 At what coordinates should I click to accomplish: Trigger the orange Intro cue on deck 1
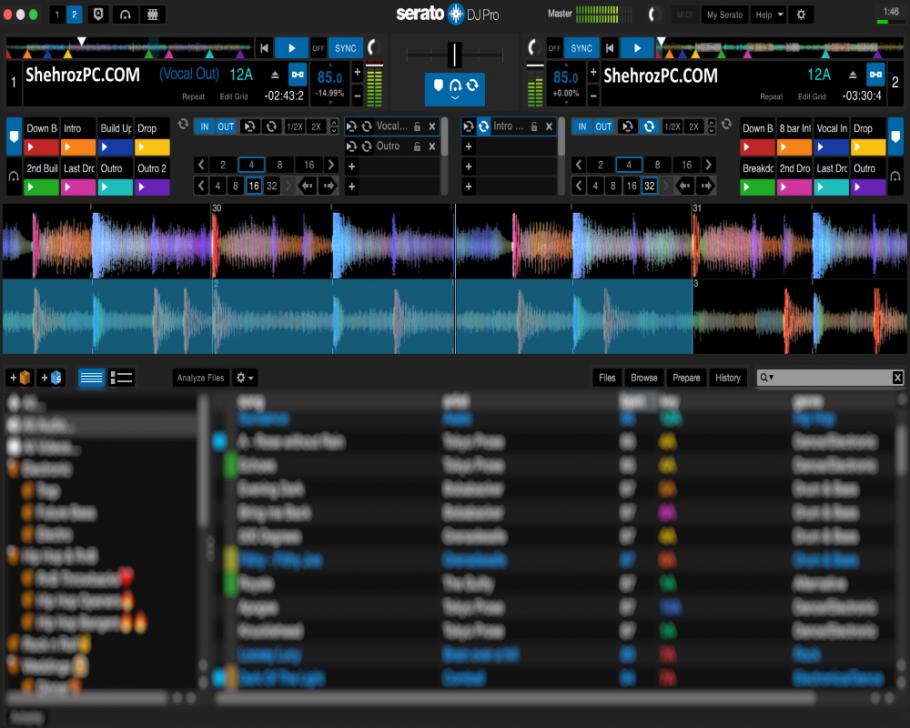pos(78,147)
